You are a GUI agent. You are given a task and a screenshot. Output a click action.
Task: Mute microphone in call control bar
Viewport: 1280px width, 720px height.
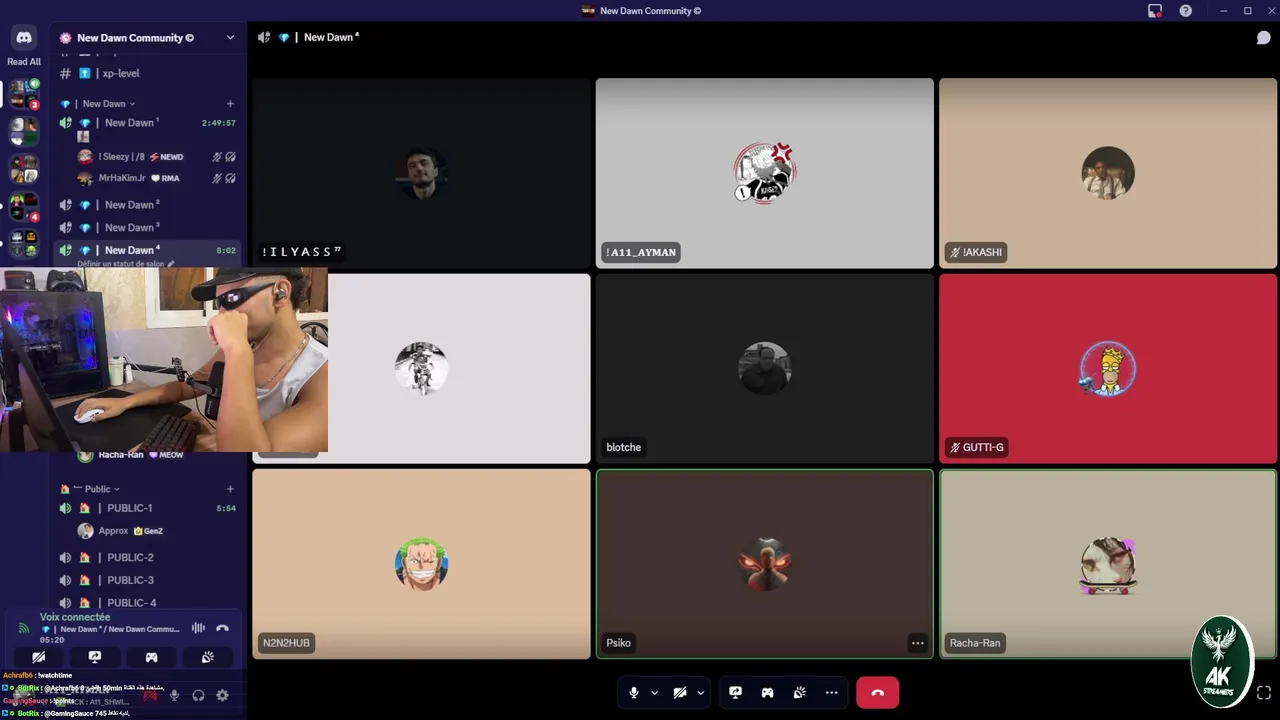pos(633,692)
